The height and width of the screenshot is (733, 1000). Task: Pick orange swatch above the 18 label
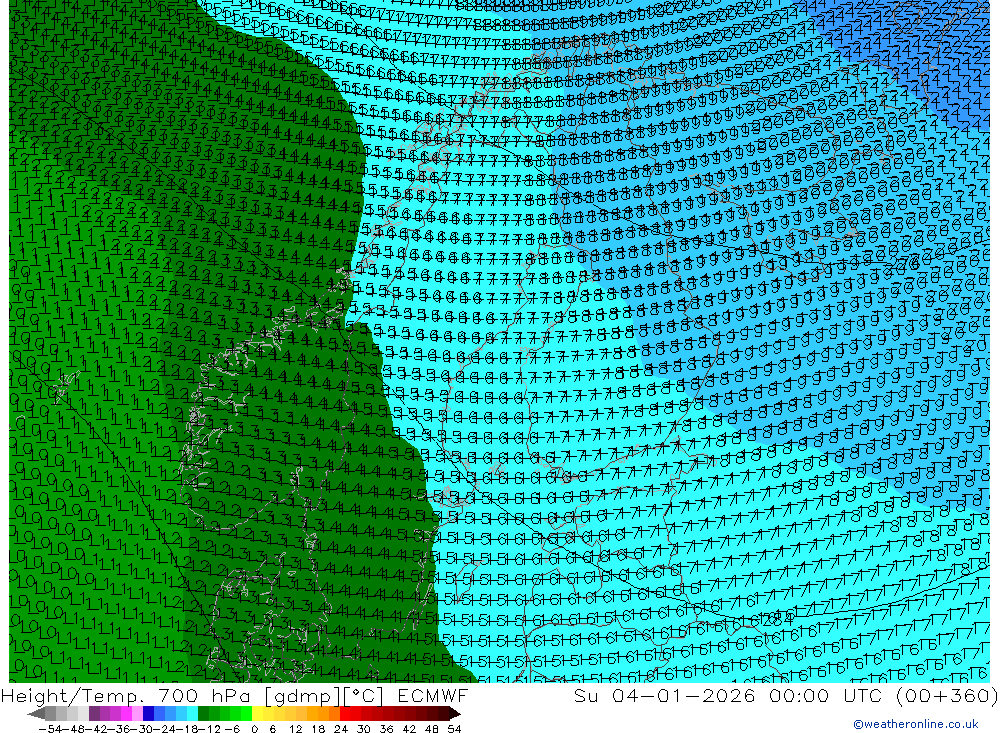(323, 714)
